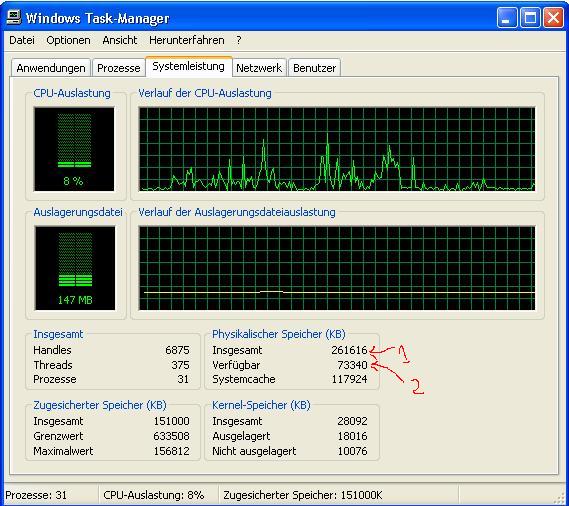
Task: Minimize the Task-Manager window
Action: coord(507,17)
